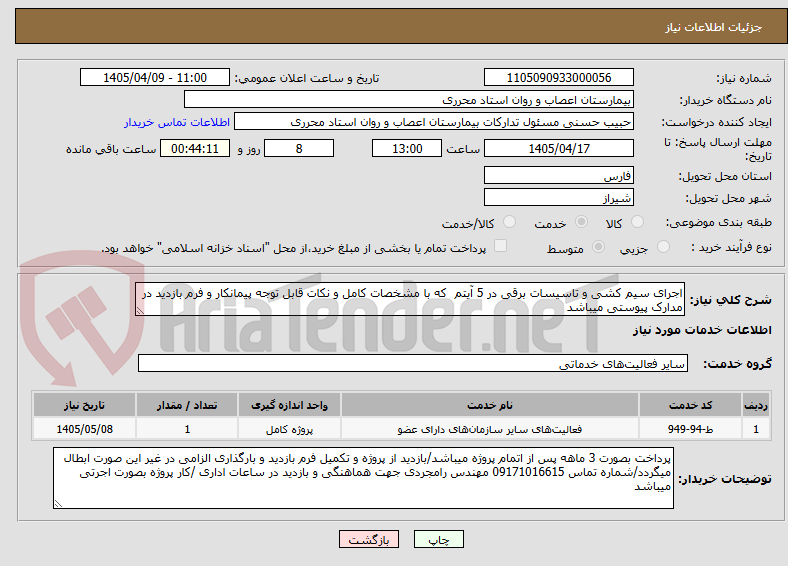Click the service code cell ط-94-949

pos(691,429)
